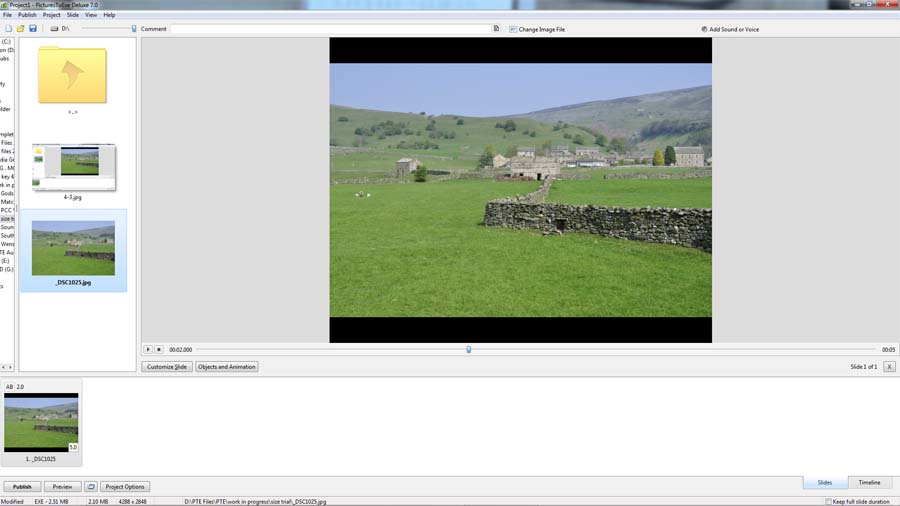
Task: Click the Customize Slide button
Action: coord(166,367)
